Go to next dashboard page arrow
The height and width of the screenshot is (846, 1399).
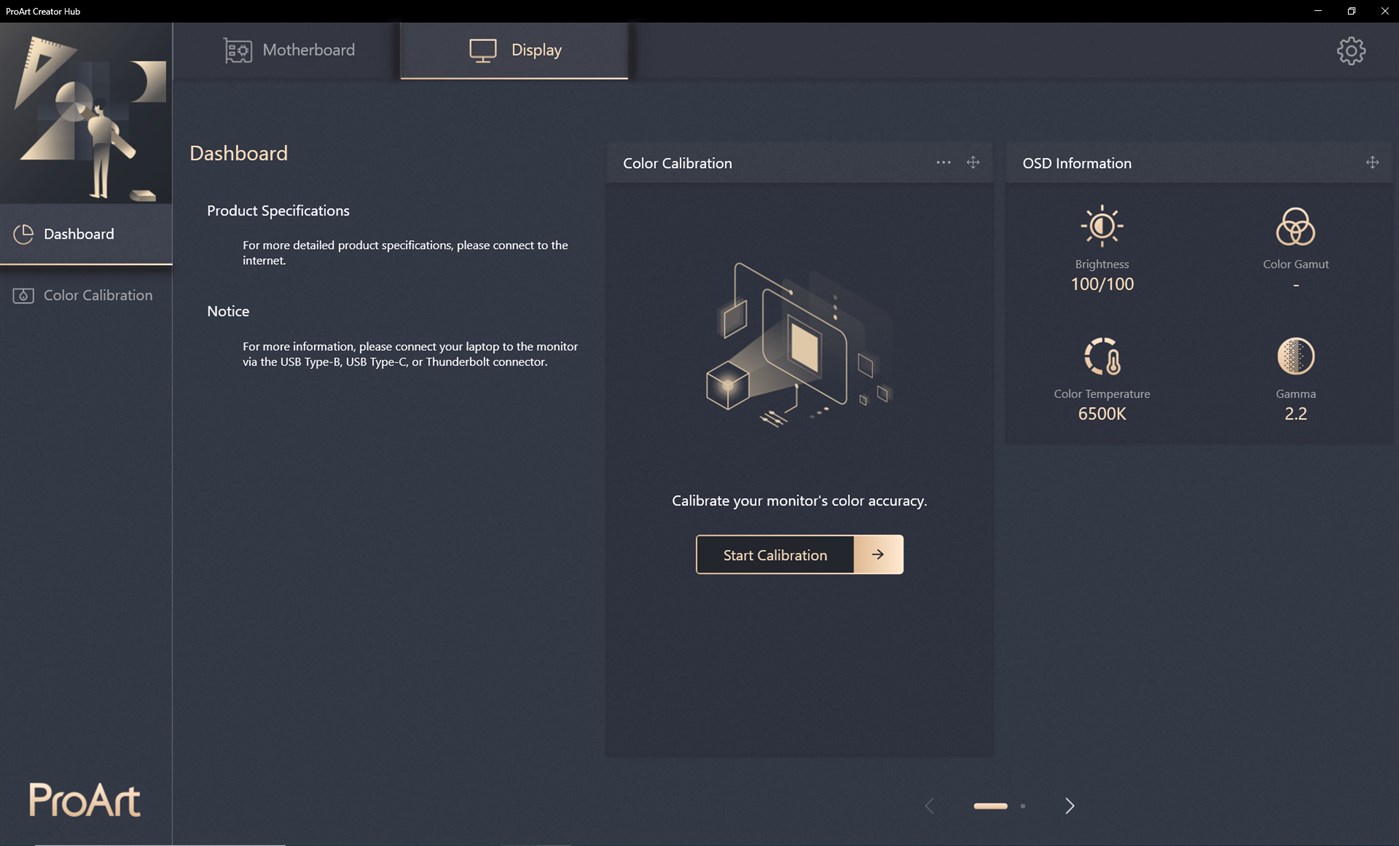pos(1069,806)
